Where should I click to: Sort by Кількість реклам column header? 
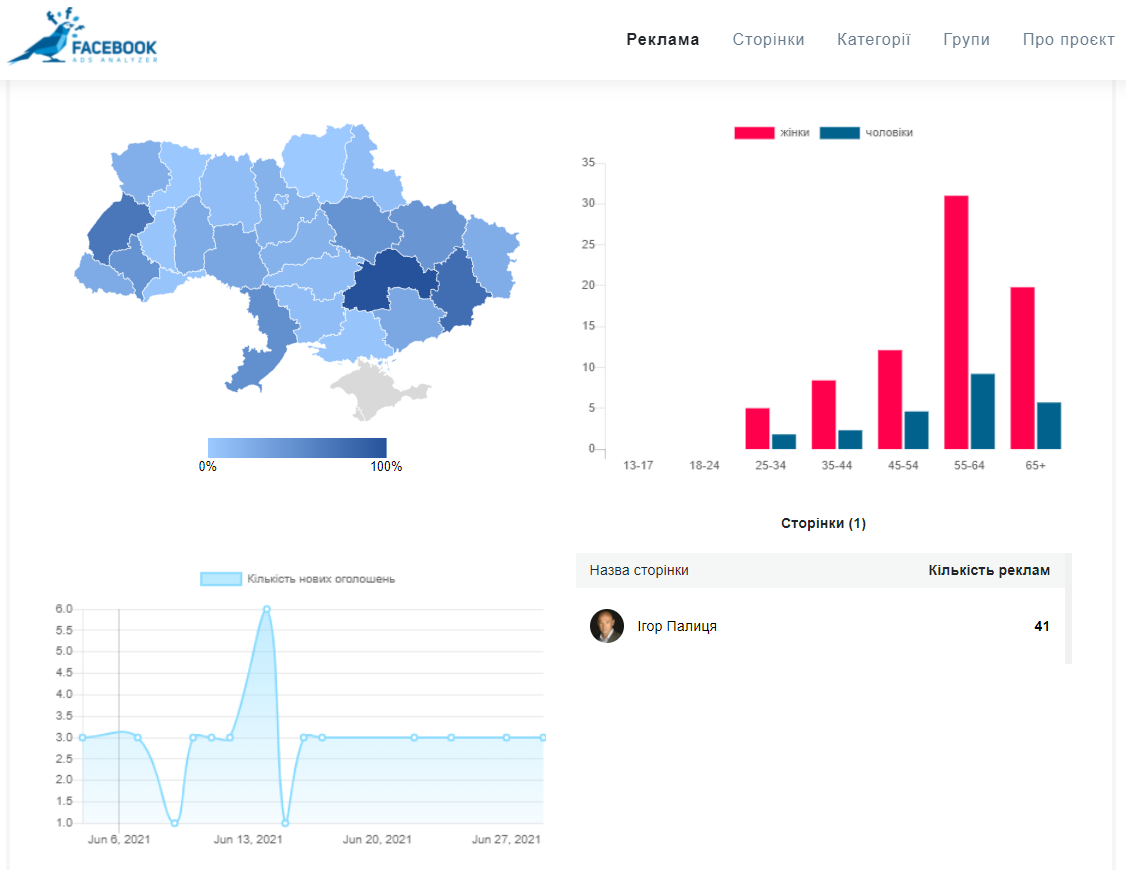click(x=988, y=571)
